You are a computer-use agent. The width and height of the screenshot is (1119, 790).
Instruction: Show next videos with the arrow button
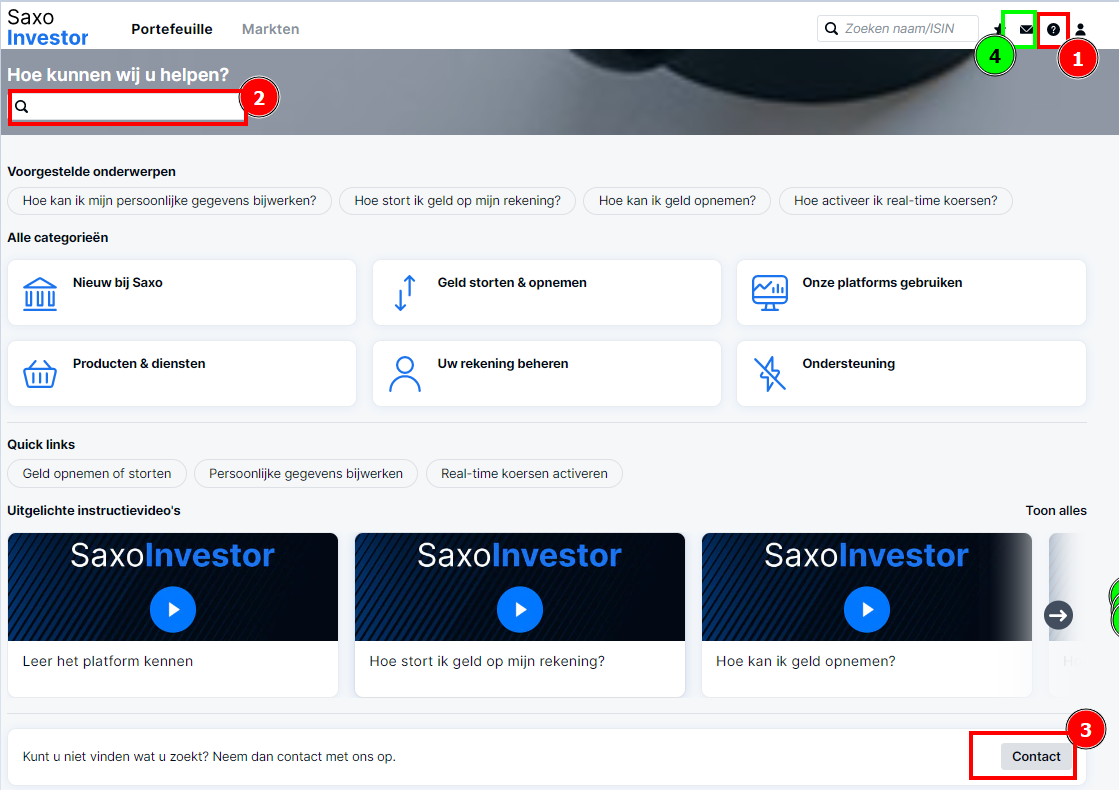tap(1058, 614)
